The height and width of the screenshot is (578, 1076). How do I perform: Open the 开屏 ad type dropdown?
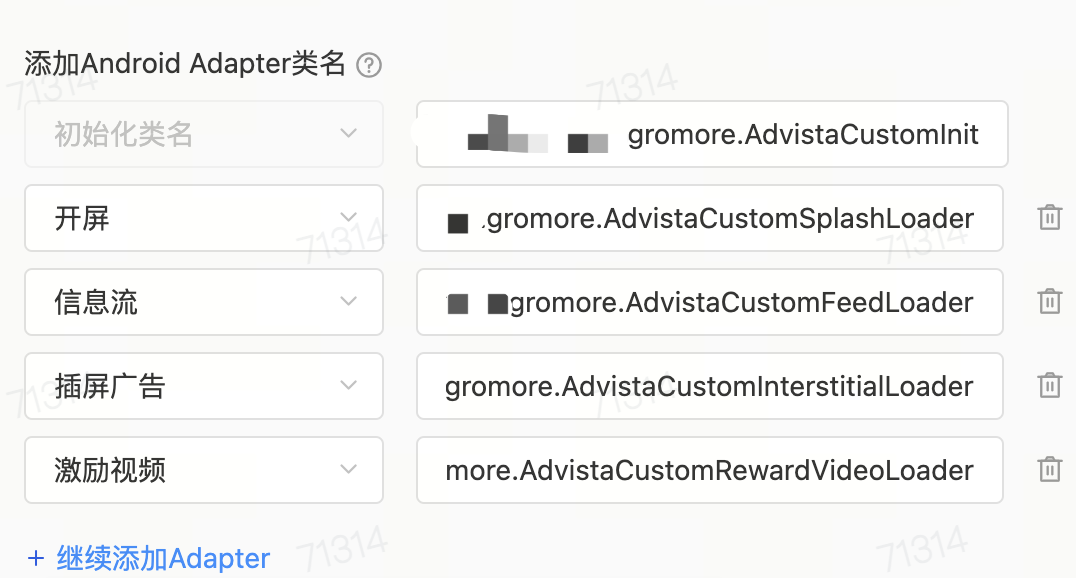coord(203,218)
